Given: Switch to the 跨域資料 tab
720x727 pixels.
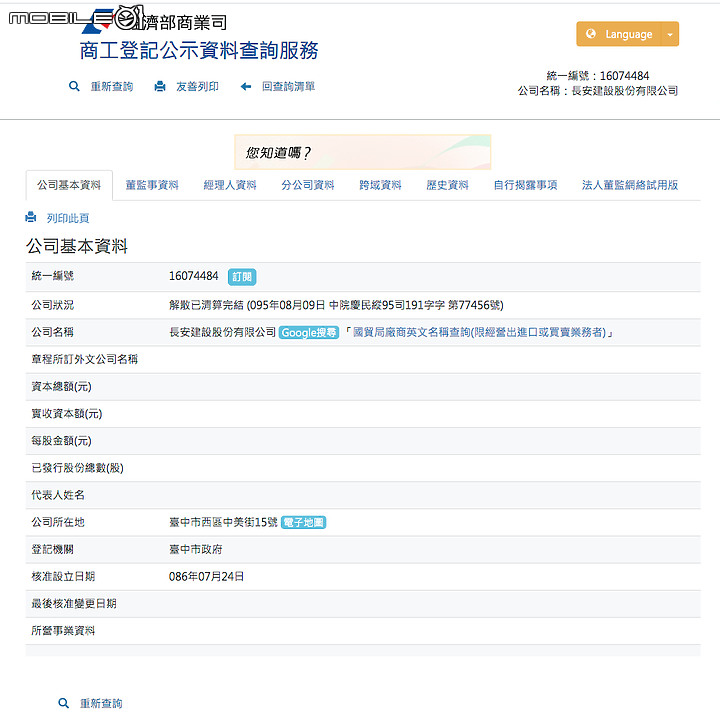Looking at the screenshot, I should click(380, 185).
